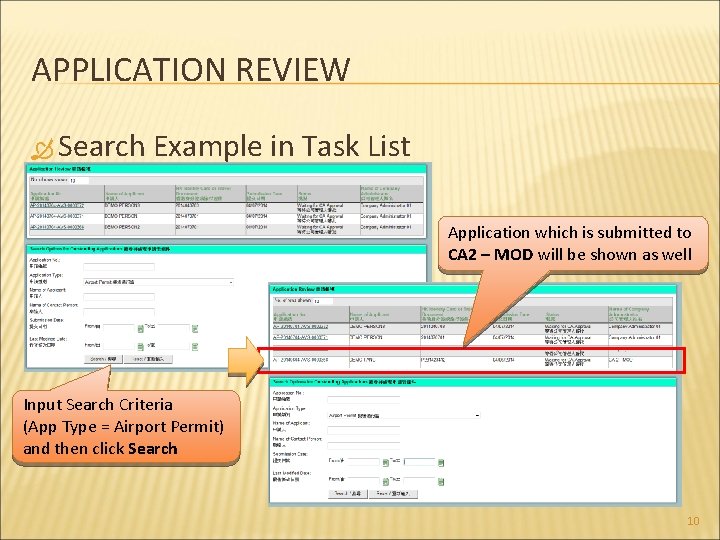Image resolution: width=720 pixels, height=540 pixels.
Task: Open application link in DEMO PERSON1 row, before-search list
Action: (x=57, y=205)
